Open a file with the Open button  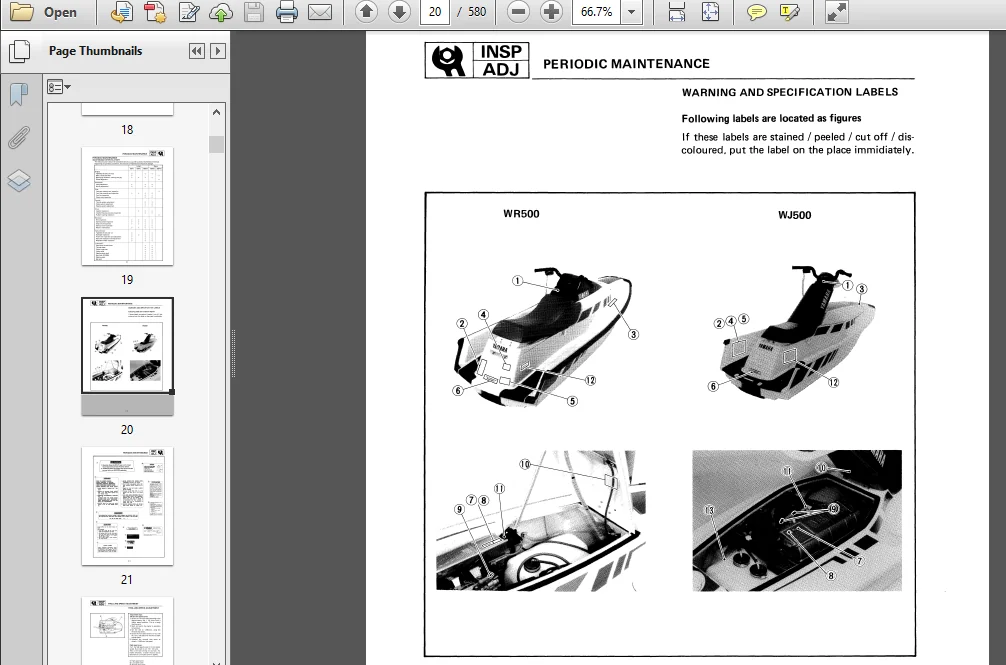pyautogui.click(x=44, y=12)
